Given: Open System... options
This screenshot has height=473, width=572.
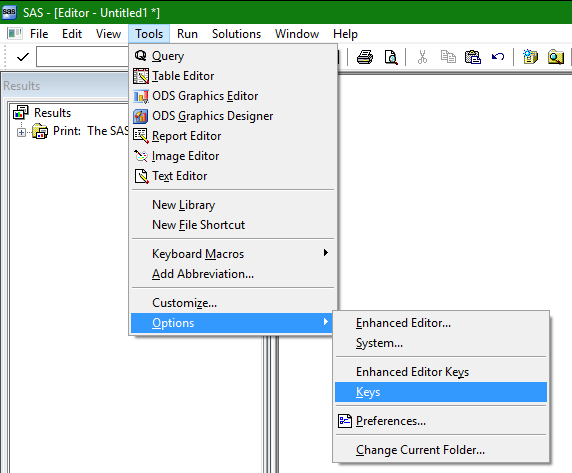Looking at the screenshot, I should (441, 343).
